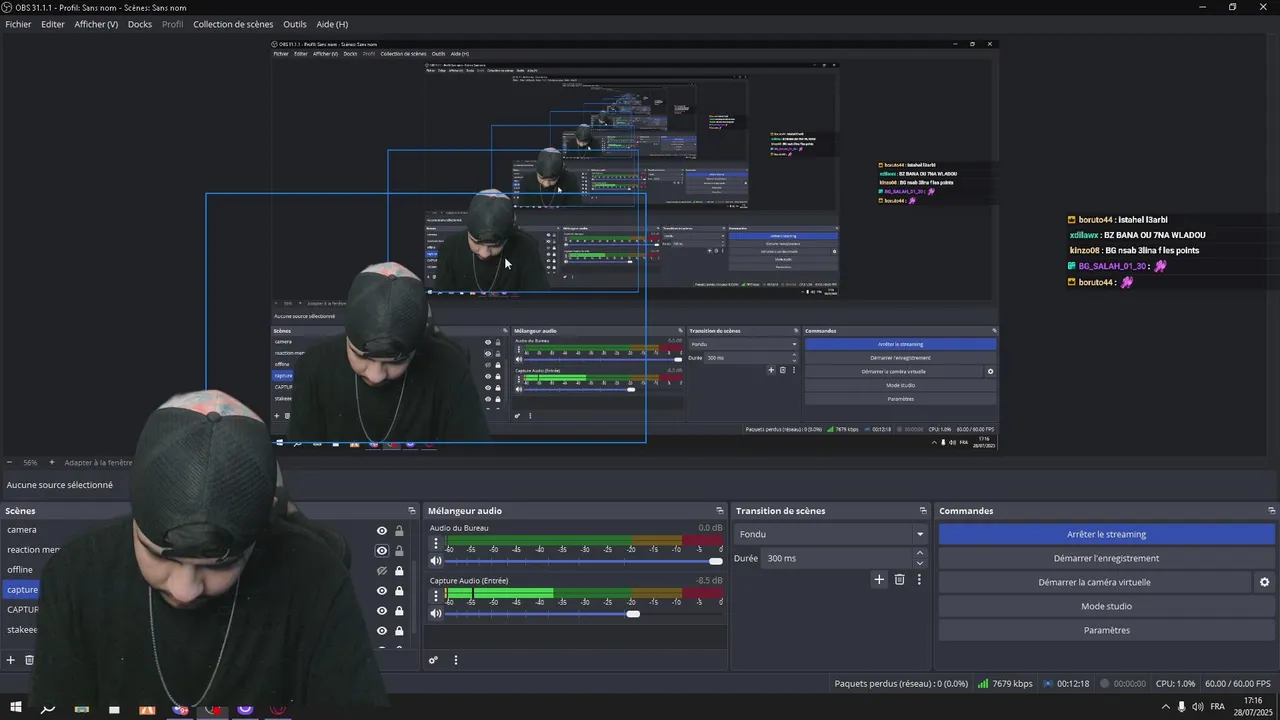Toggle lock on the camera row

[399, 531]
